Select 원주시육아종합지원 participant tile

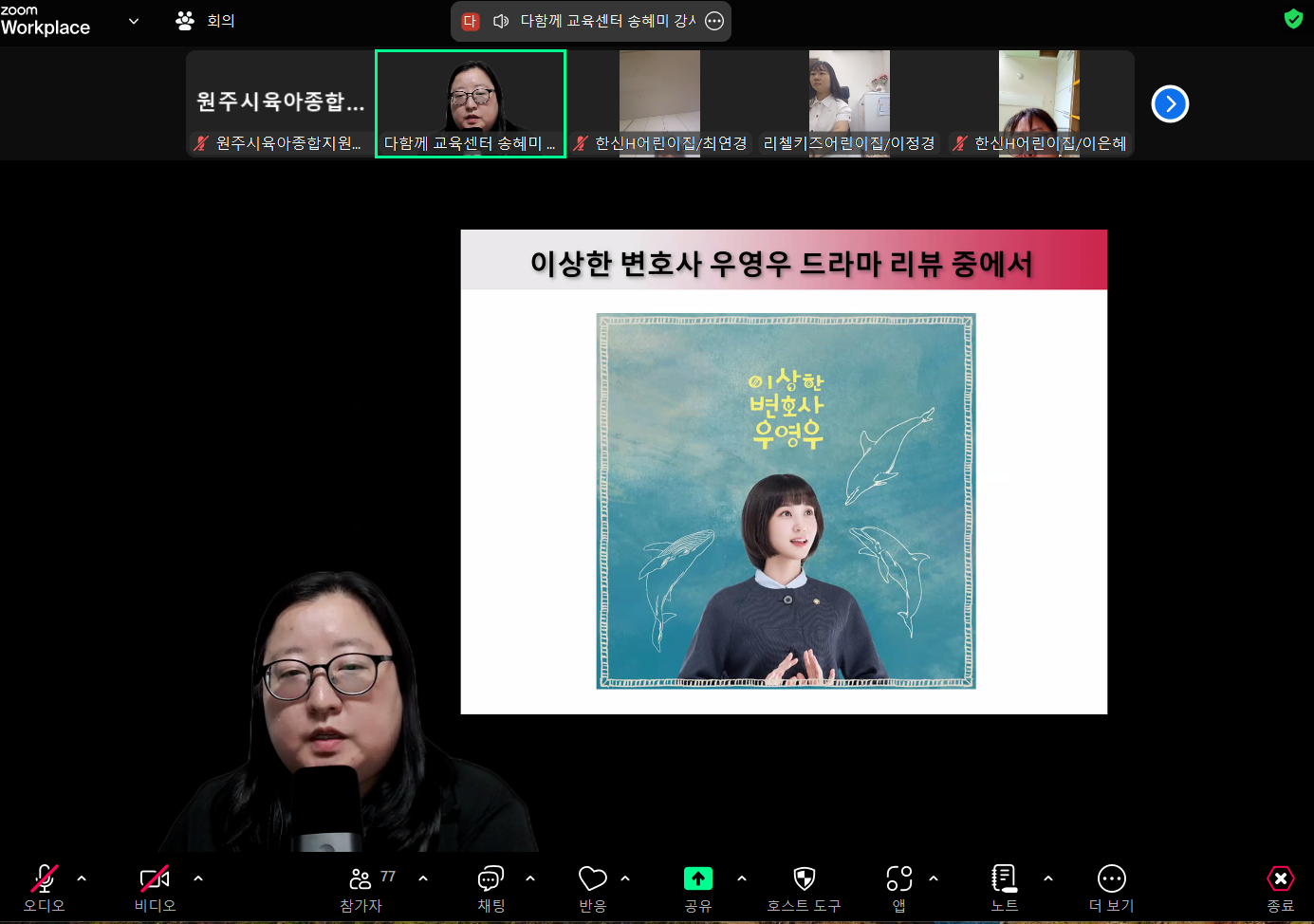280,104
